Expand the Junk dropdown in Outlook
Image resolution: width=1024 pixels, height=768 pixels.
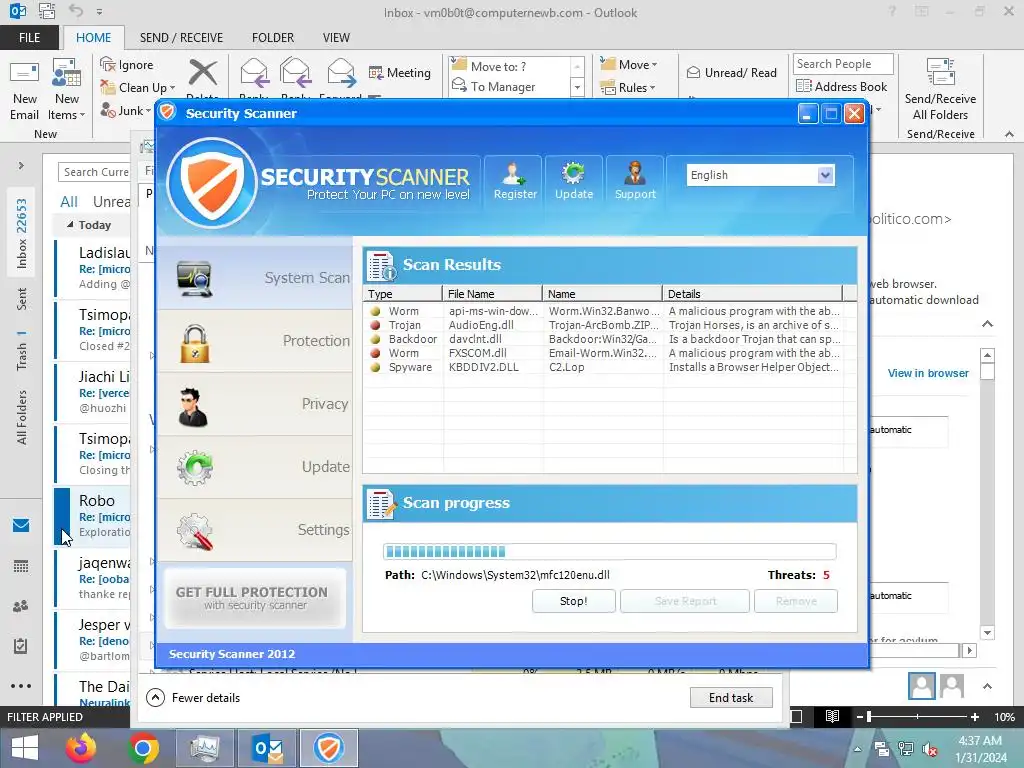(x=148, y=110)
